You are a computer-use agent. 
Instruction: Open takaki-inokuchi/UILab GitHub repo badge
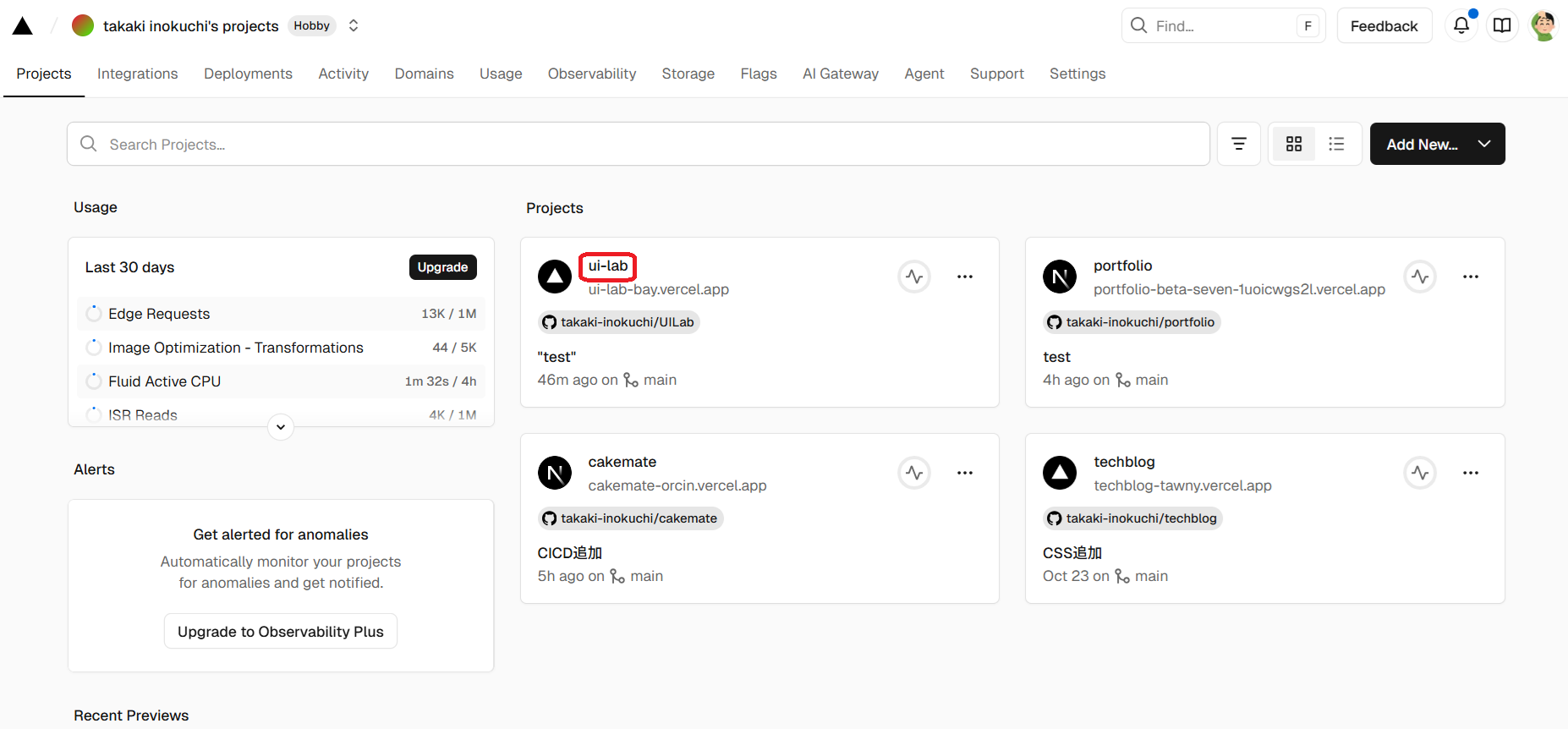[619, 322]
